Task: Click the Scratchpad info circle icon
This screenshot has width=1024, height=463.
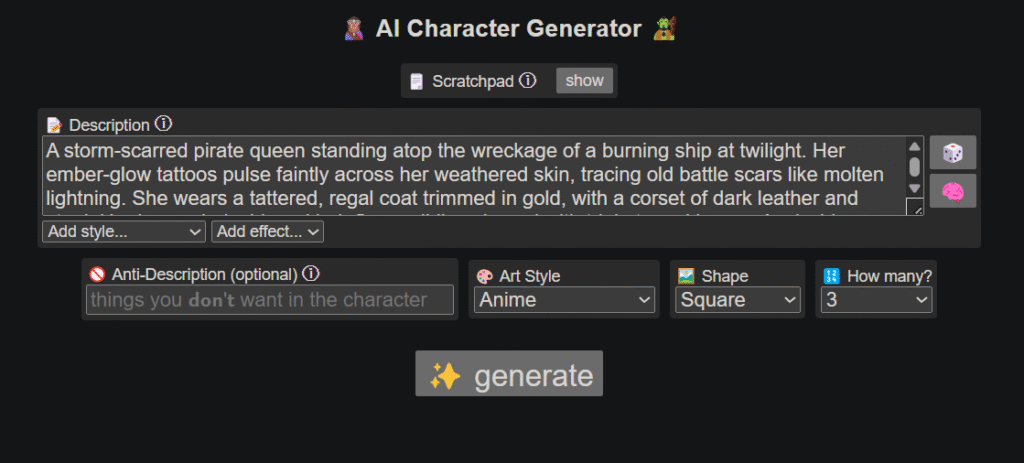Action: click(528, 81)
